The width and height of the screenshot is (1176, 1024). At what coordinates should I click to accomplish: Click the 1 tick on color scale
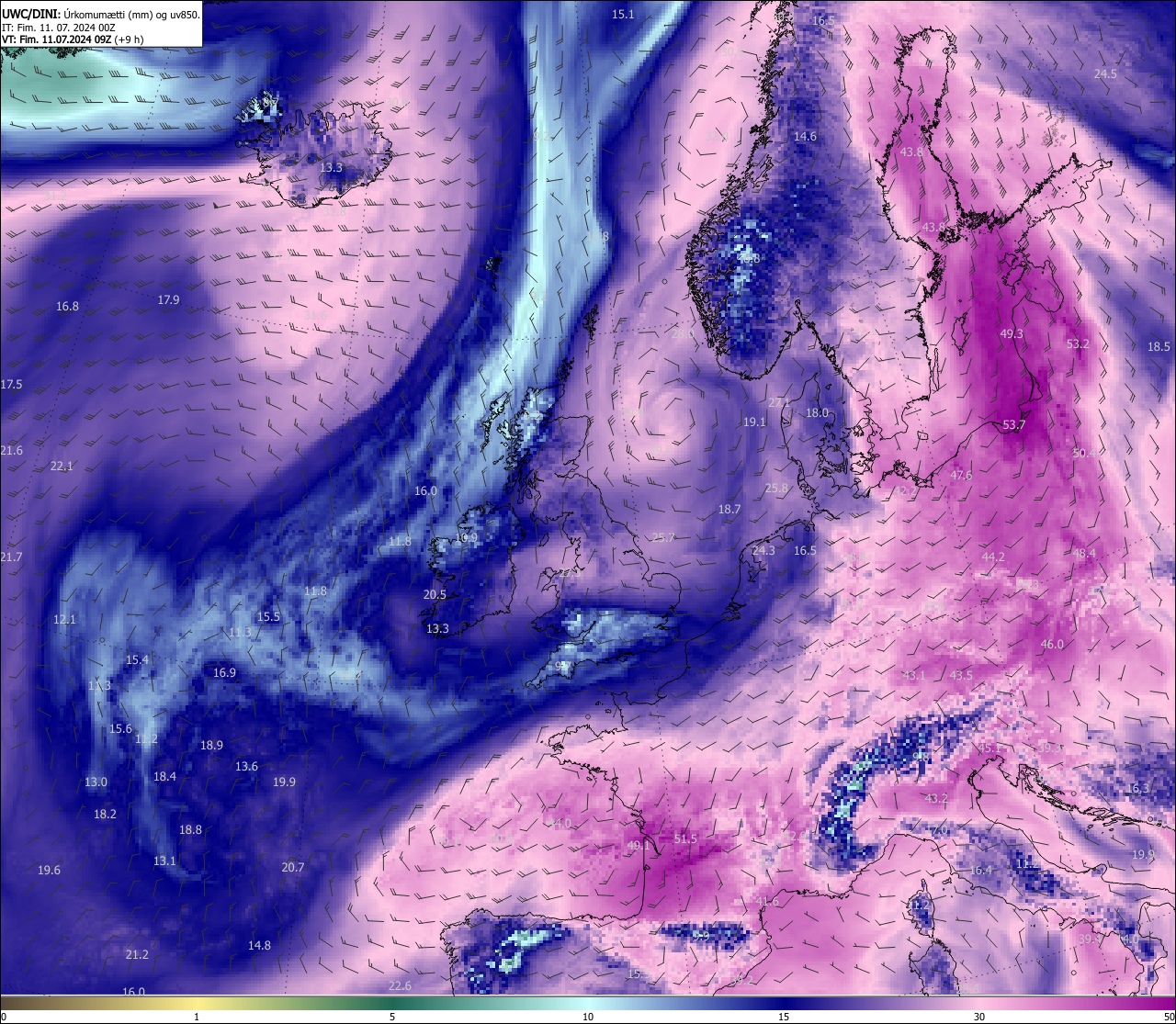tap(197, 1017)
